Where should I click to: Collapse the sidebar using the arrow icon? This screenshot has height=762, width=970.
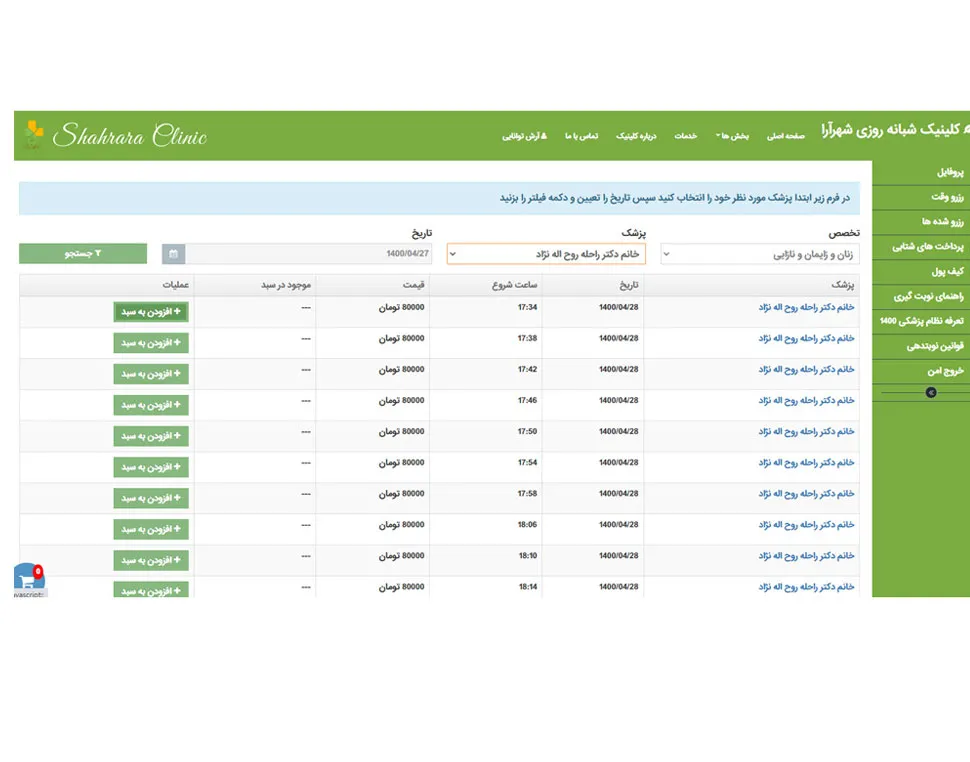(930, 393)
